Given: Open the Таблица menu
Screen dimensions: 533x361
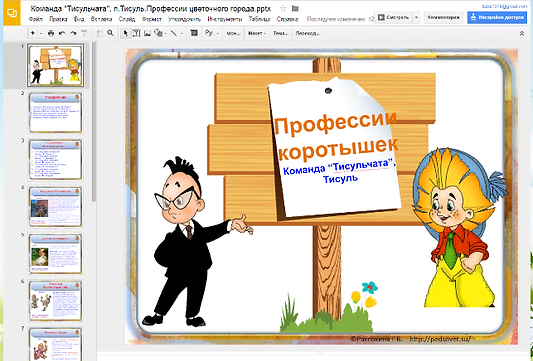Looking at the screenshot, I should pyautogui.click(x=260, y=19).
